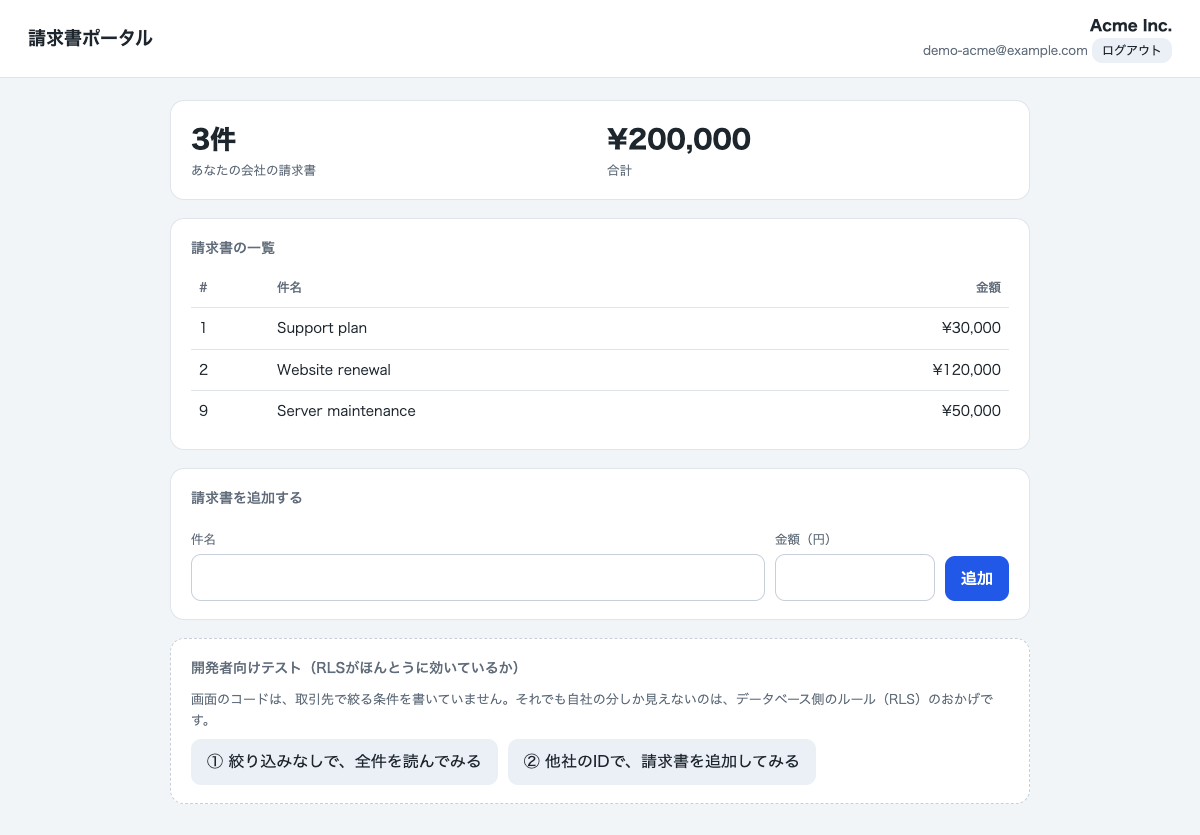Viewport: 1200px width, 835px height.
Task: Click the # column header
Action: click(x=203, y=287)
